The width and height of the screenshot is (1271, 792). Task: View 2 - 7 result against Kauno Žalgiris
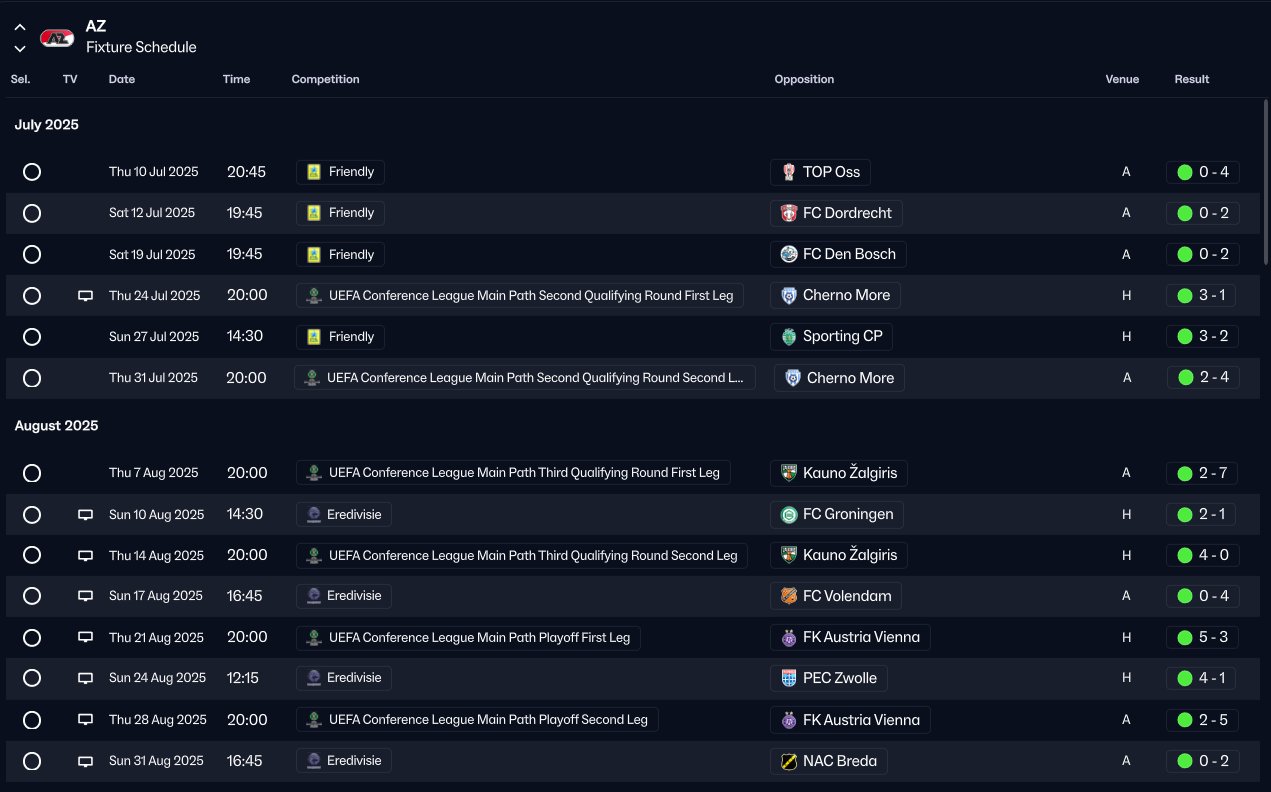click(1203, 473)
